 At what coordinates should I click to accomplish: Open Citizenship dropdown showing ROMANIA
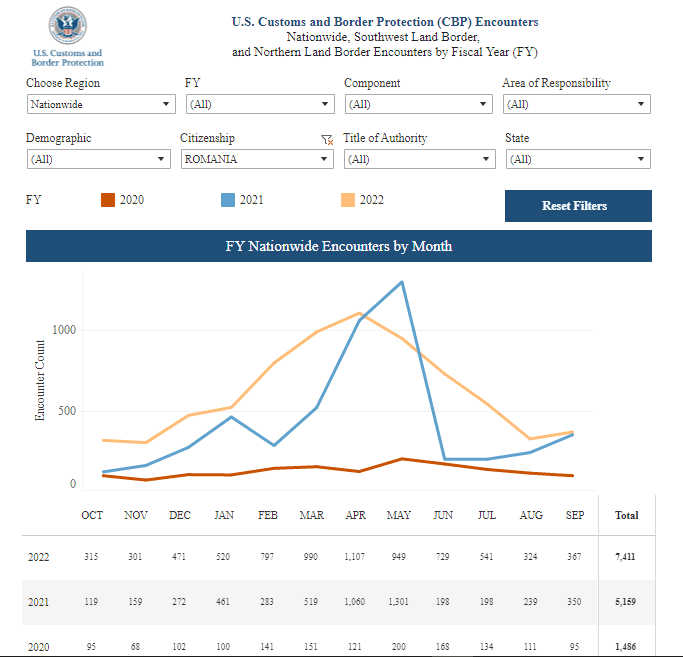pos(257,159)
